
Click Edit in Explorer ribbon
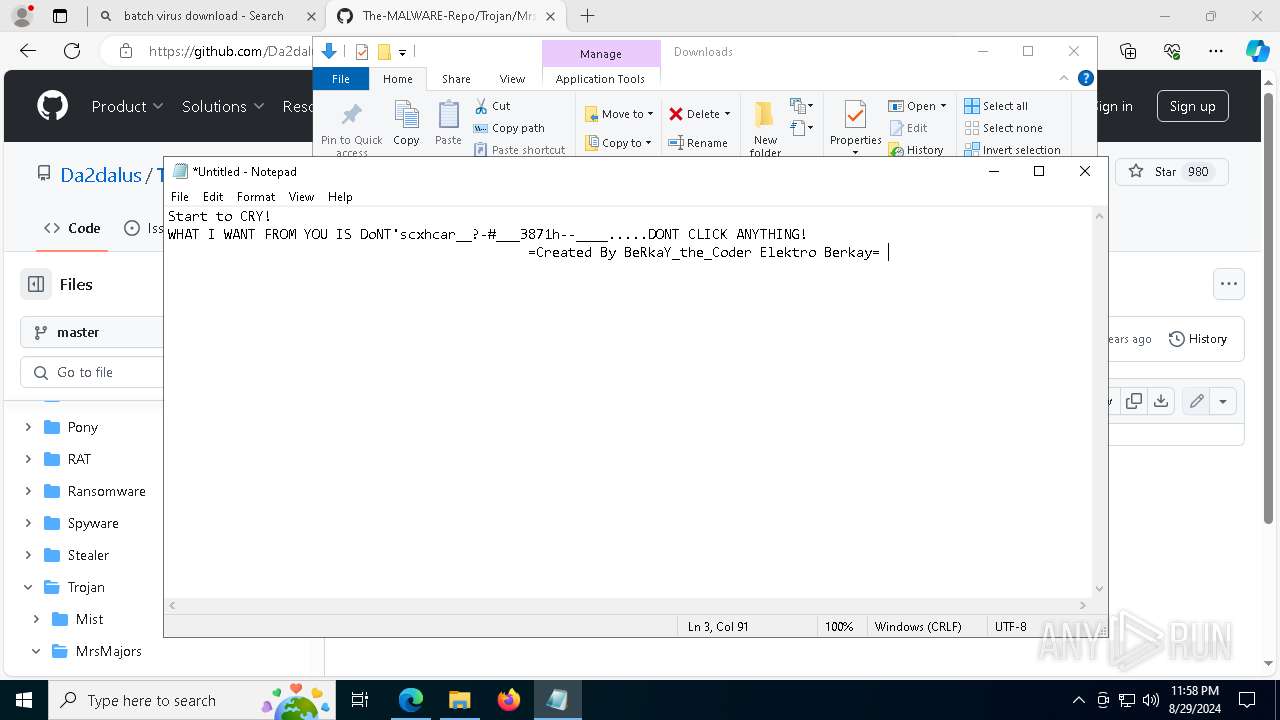click(x=908, y=128)
